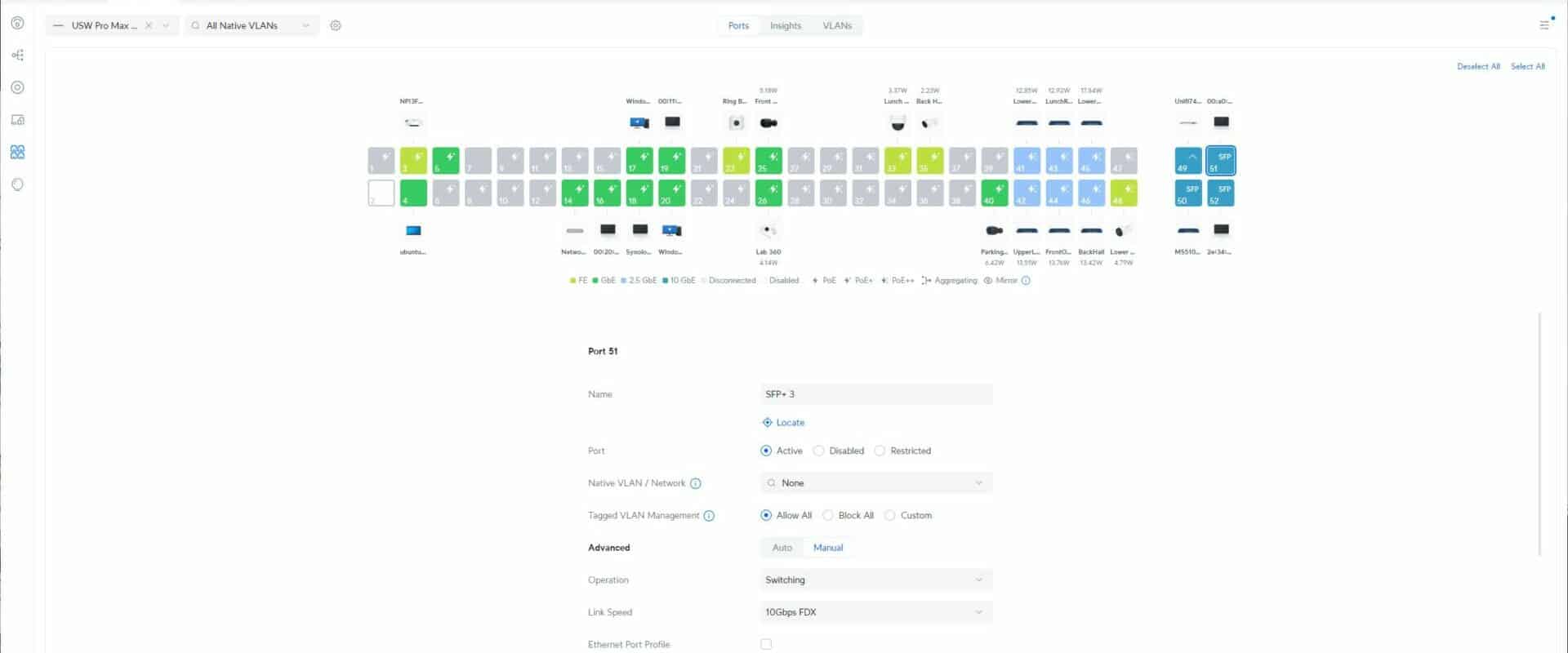Select green port 20 tile

point(672,193)
